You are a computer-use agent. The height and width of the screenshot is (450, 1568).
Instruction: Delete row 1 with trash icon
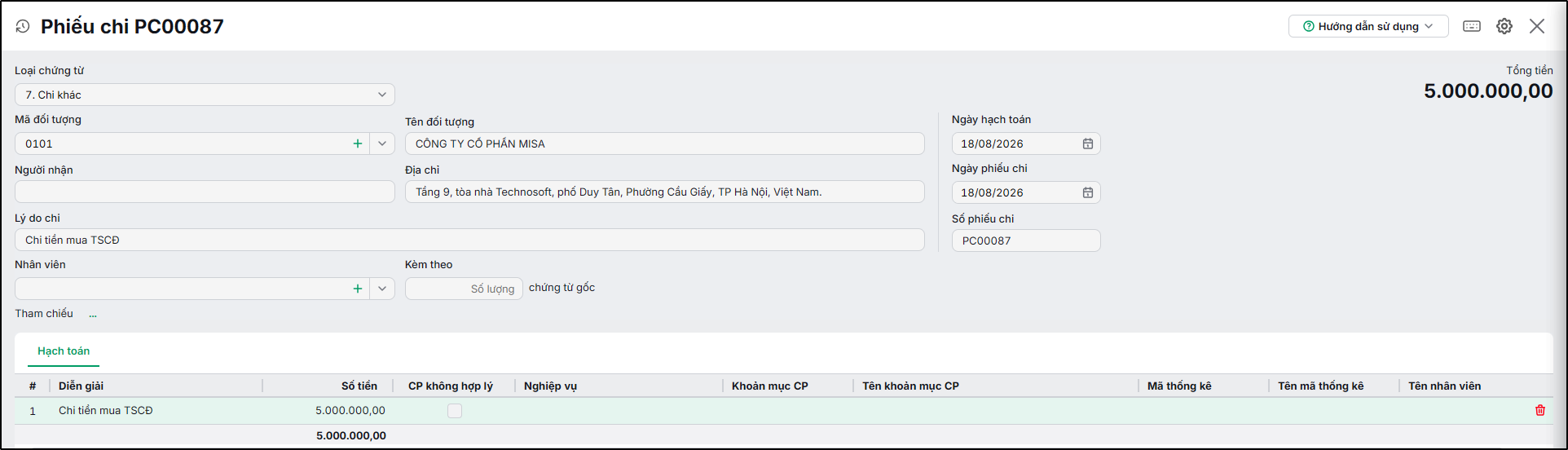pos(1540,410)
